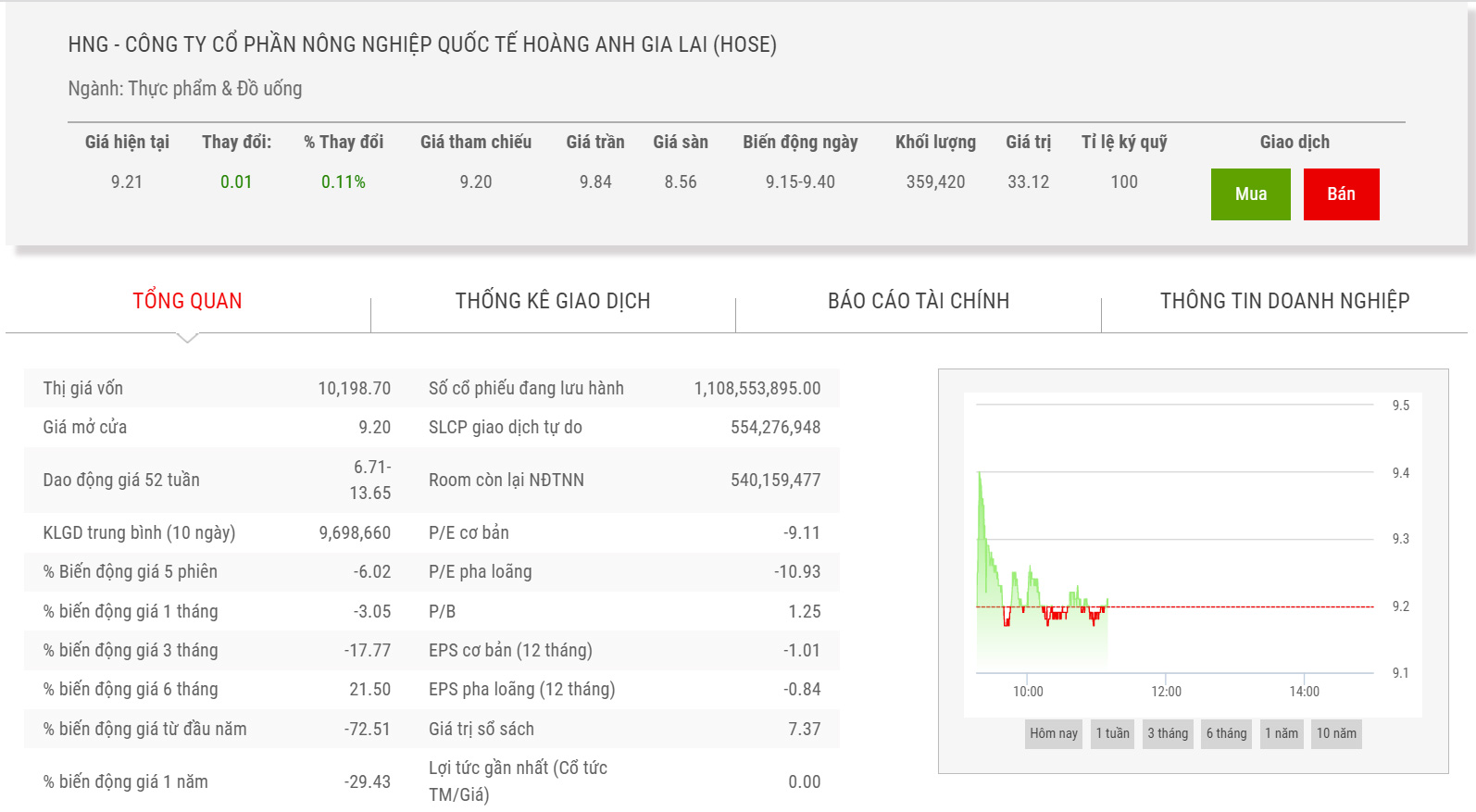Image resolution: width=1476 pixels, height=812 pixels.
Task: Click the green Mua buy button
Action: pos(1250,194)
